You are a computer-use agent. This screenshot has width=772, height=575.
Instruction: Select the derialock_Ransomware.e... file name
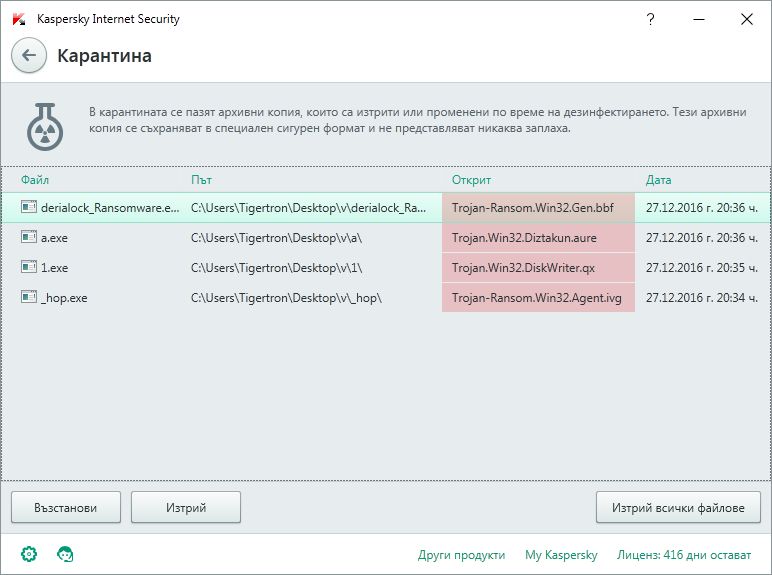(x=110, y=208)
